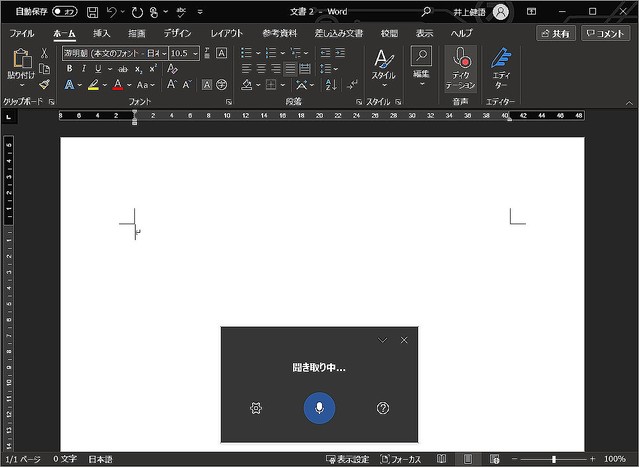Open the References tab
The height and width of the screenshot is (467, 639).
pyautogui.click(x=280, y=33)
